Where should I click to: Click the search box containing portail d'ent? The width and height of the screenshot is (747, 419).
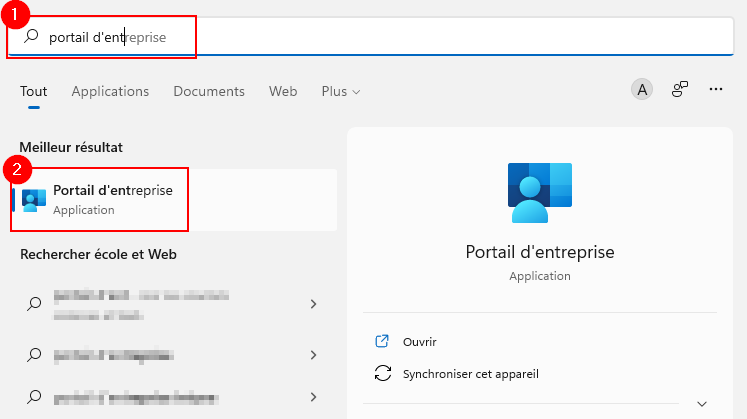[371, 37]
